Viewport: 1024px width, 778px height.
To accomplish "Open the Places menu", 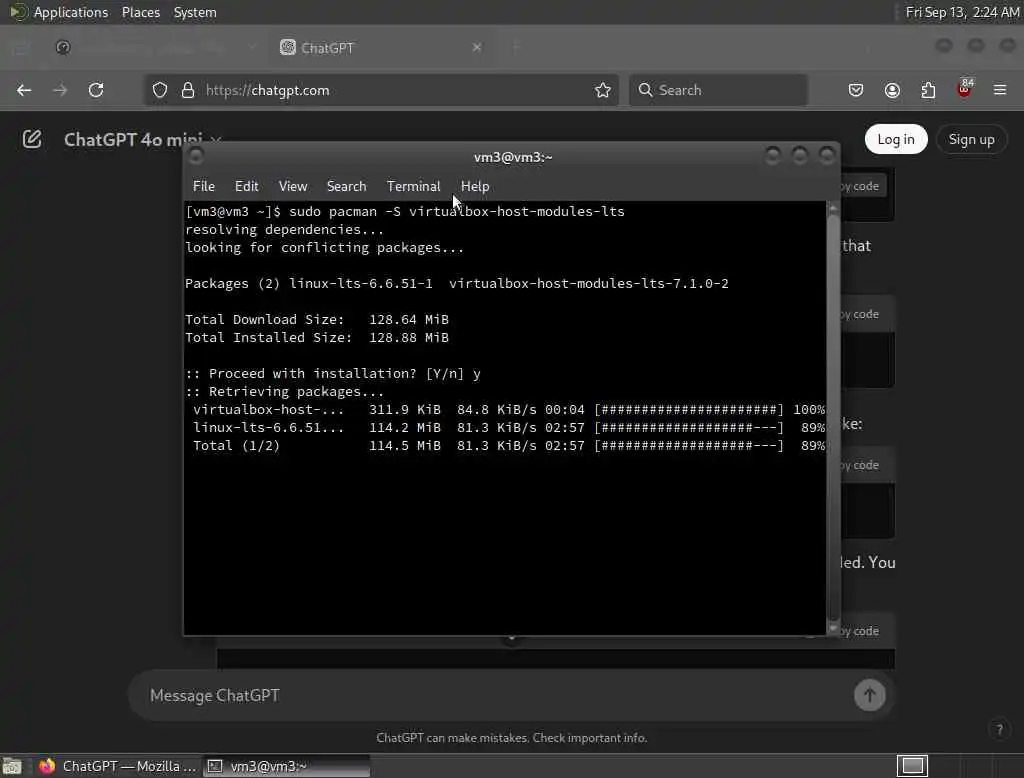I will 140,12.
